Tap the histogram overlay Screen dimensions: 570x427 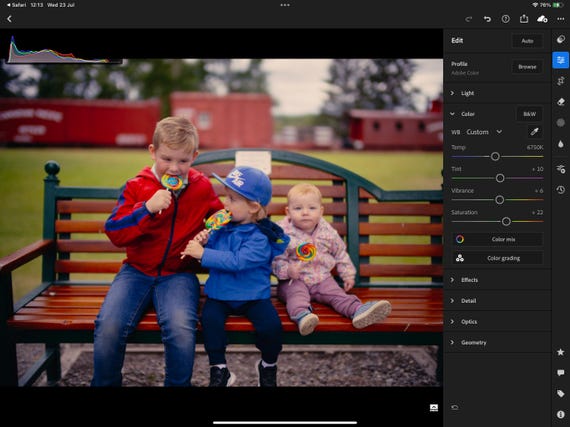click(x=64, y=49)
